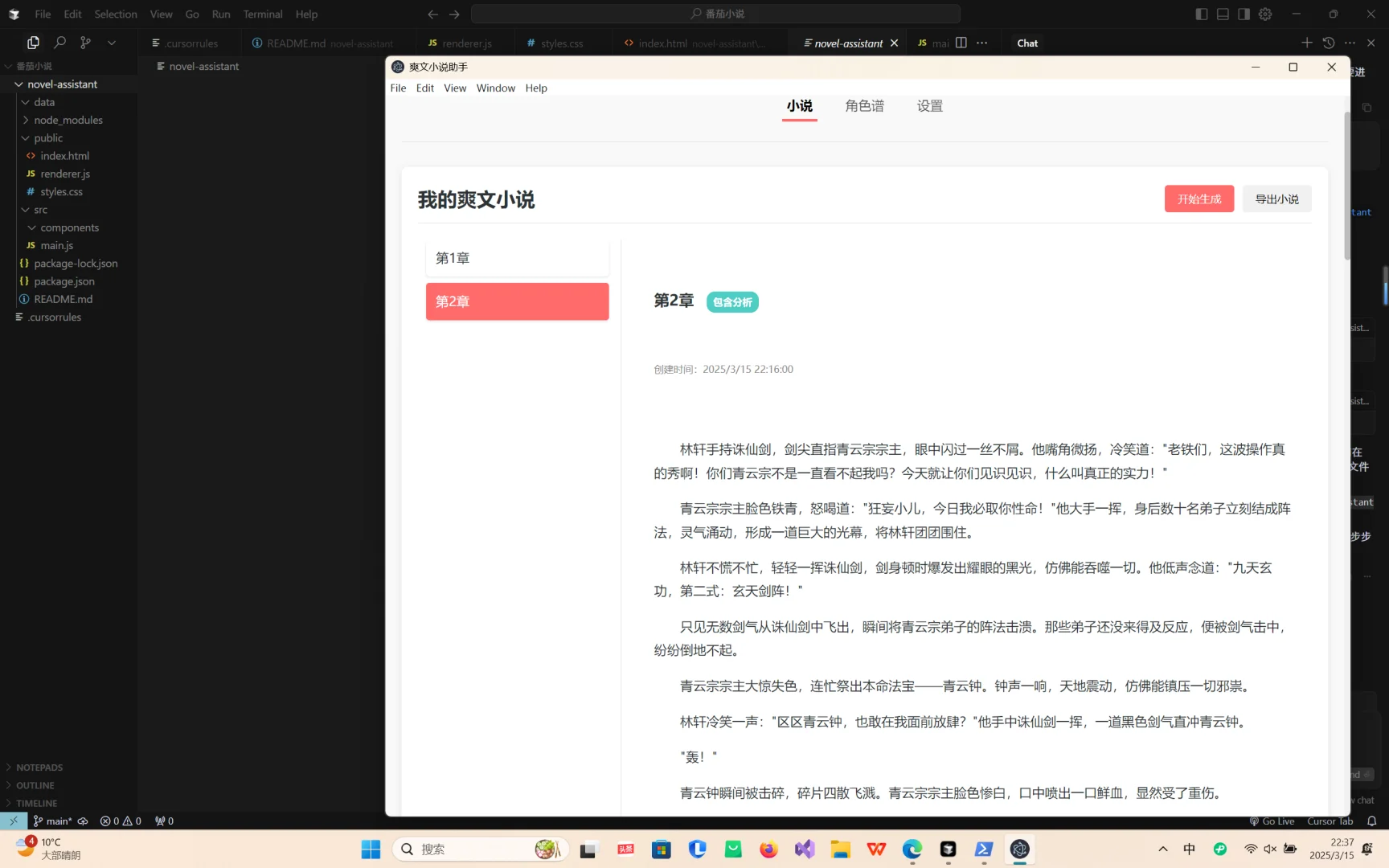The image size is (1389, 868).
Task: Switch to the 角色谱 tab
Action: pyautogui.click(x=864, y=105)
